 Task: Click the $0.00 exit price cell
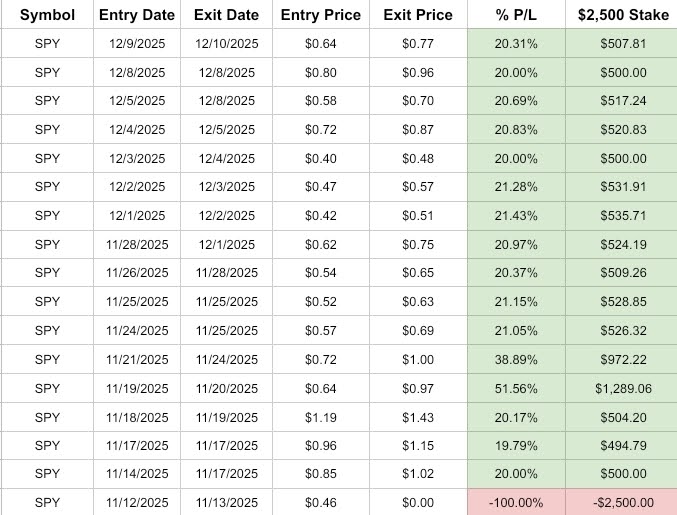click(x=417, y=502)
